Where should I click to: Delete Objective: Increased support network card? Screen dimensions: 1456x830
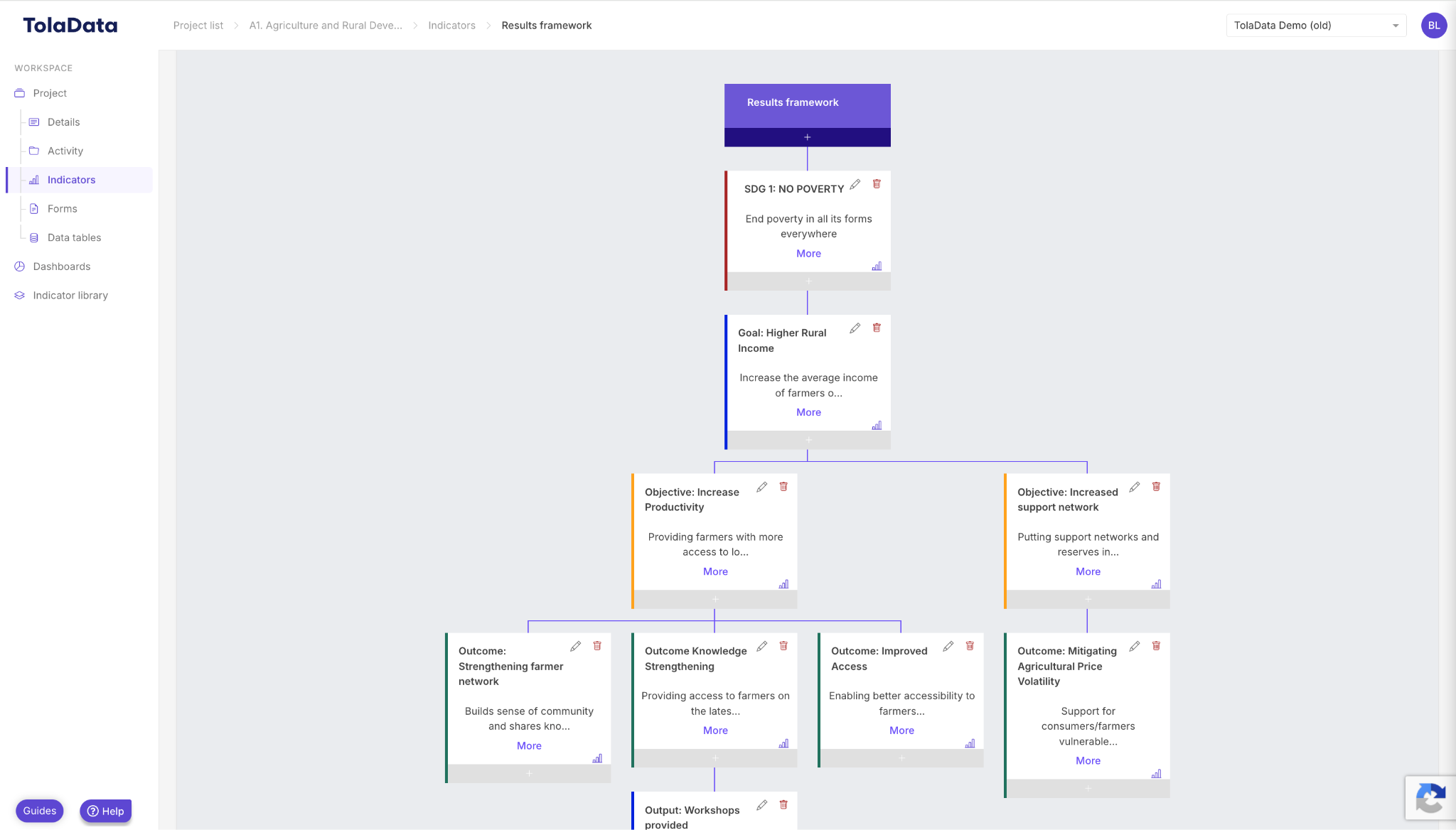click(1156, 487)
